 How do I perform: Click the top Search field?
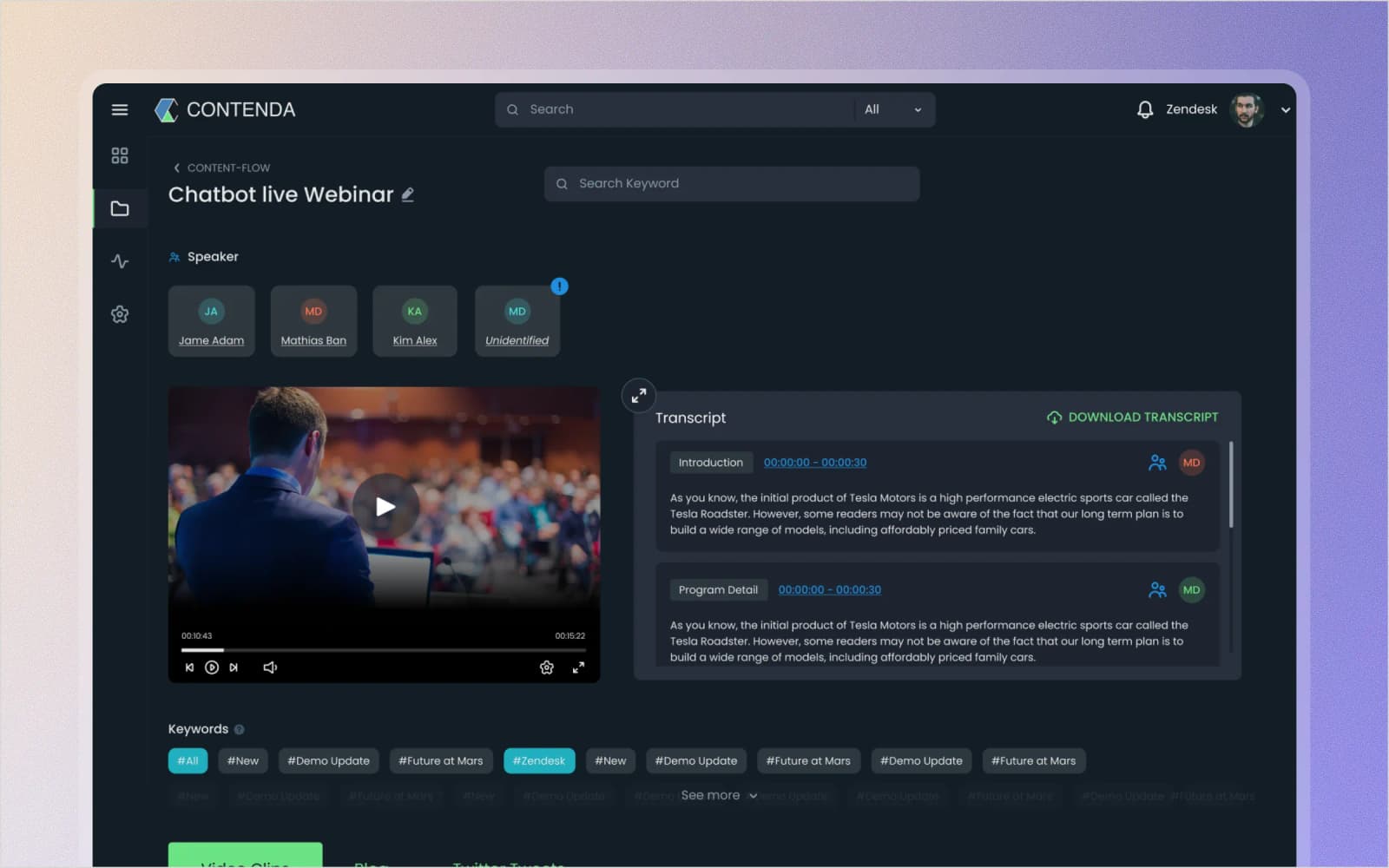click(675, 109)
